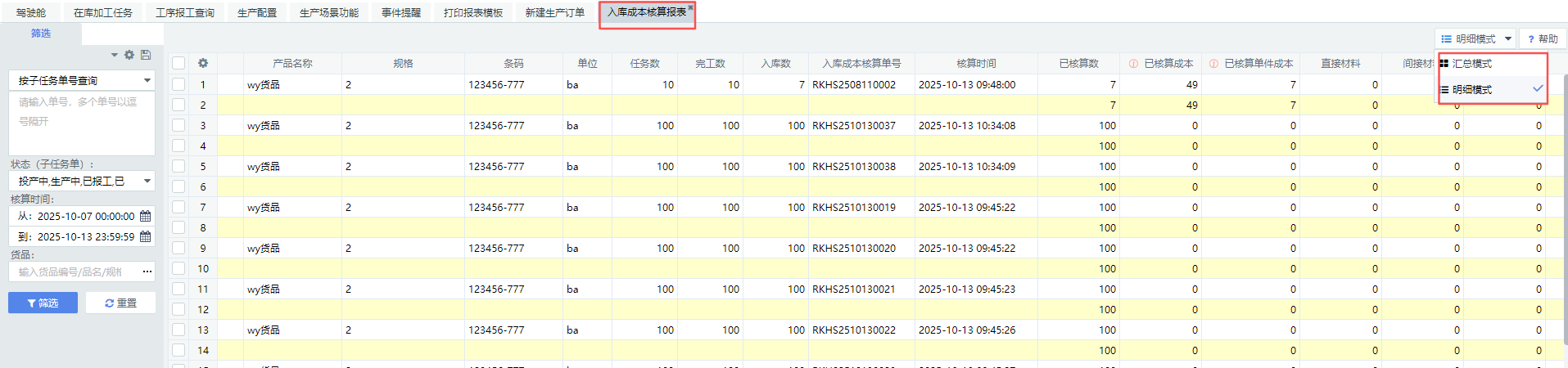Expand the 按子任务单号查询 dropdown
This screenshot has width=1568, height=368.
pos(147,80)
